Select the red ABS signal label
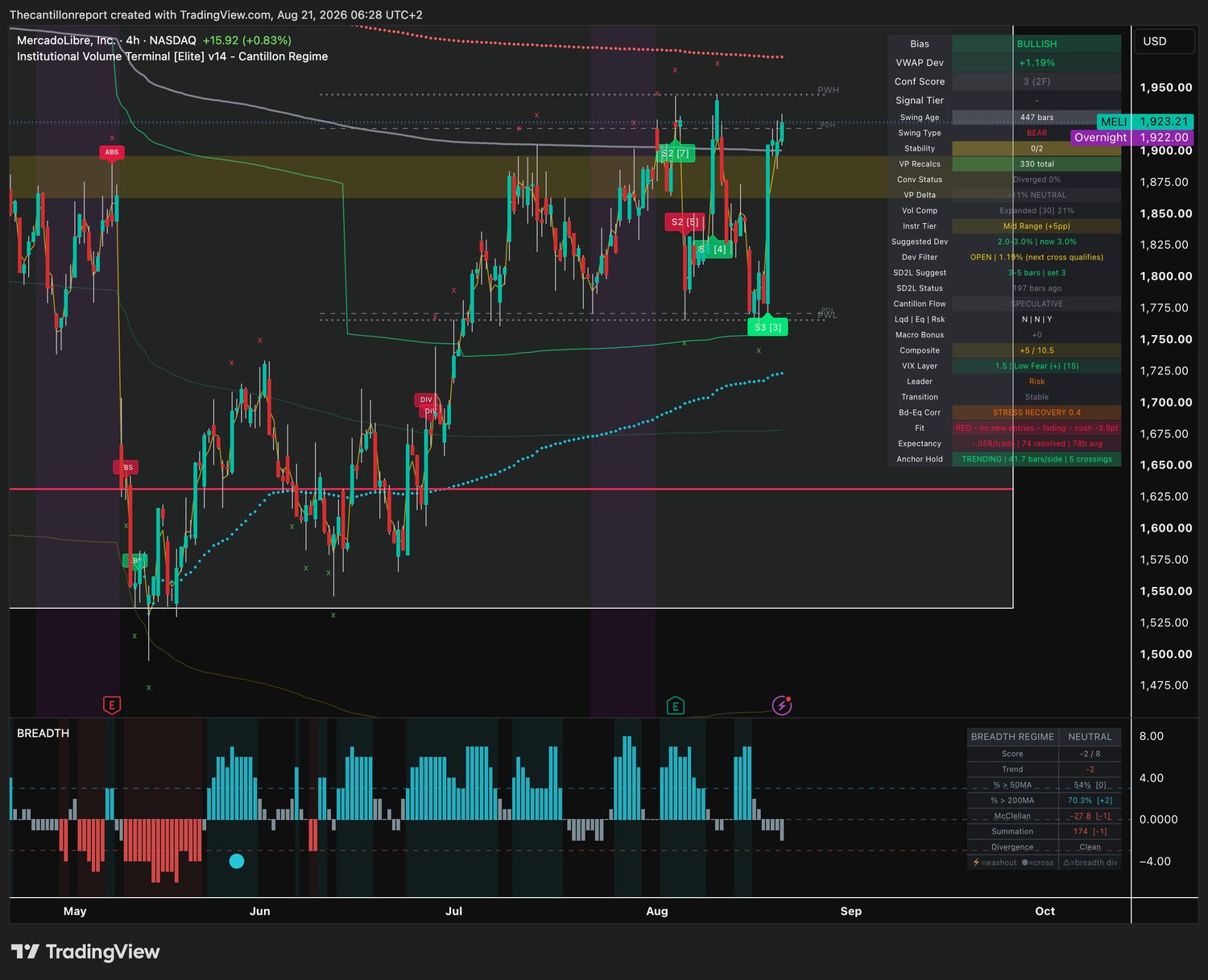Image resolution: width=1208 pixels, height=980 pixels. (x=112, y=151)
